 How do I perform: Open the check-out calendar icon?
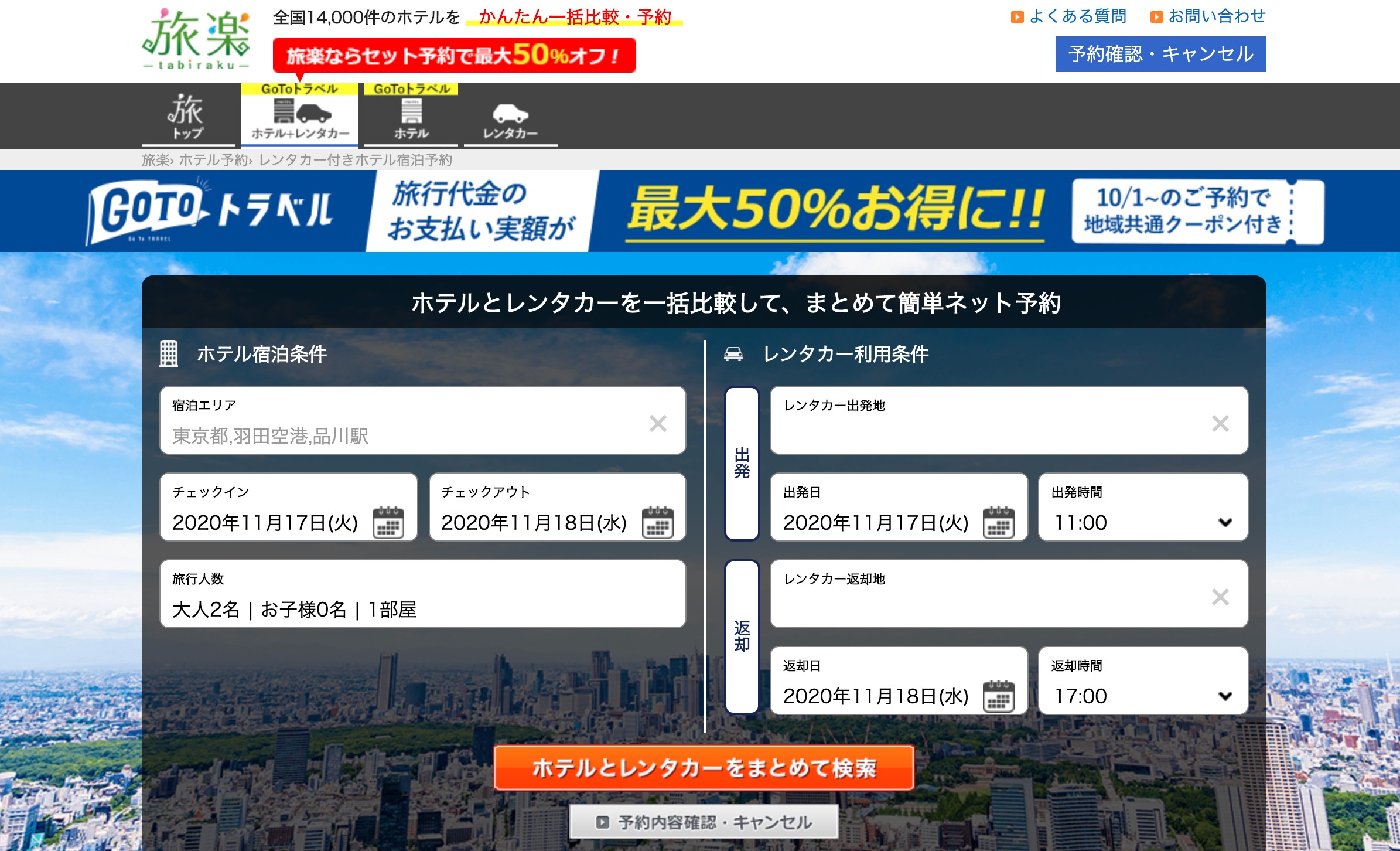point(658,522)
